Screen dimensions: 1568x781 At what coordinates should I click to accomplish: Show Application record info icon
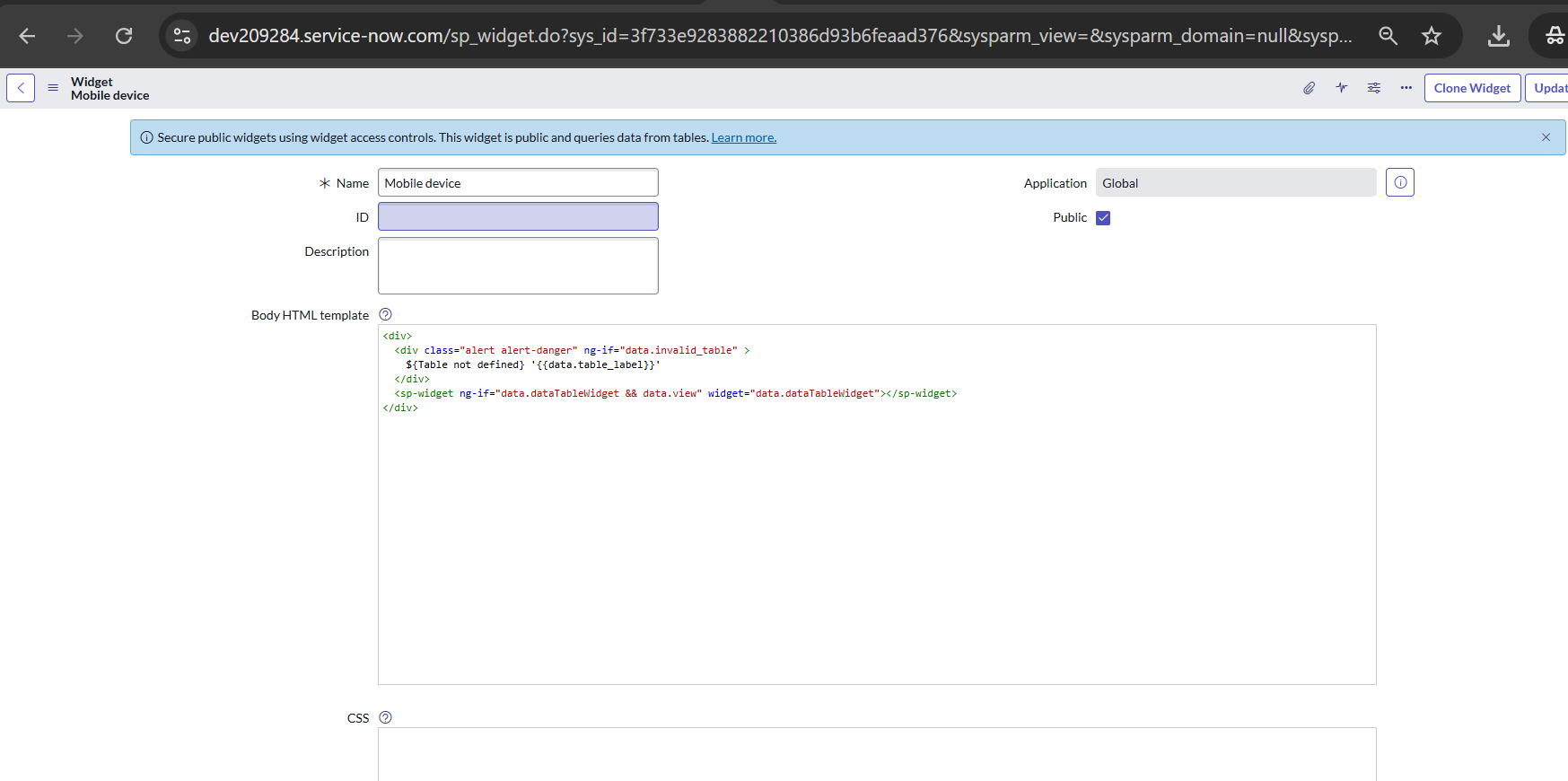pyautogui.click(x=1400, y=182)
